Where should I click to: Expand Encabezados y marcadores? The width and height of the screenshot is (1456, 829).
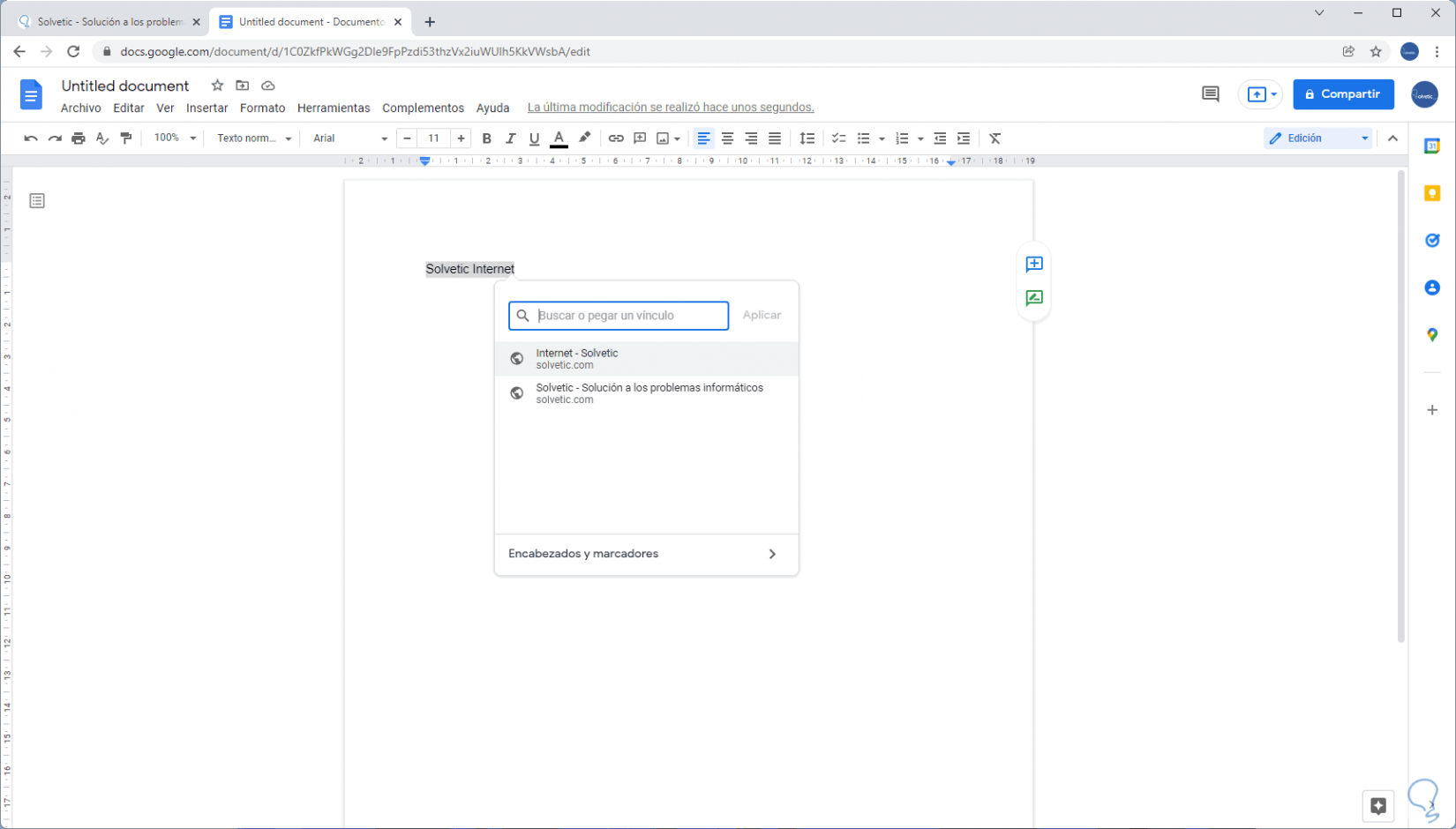(x=647, y=554)
